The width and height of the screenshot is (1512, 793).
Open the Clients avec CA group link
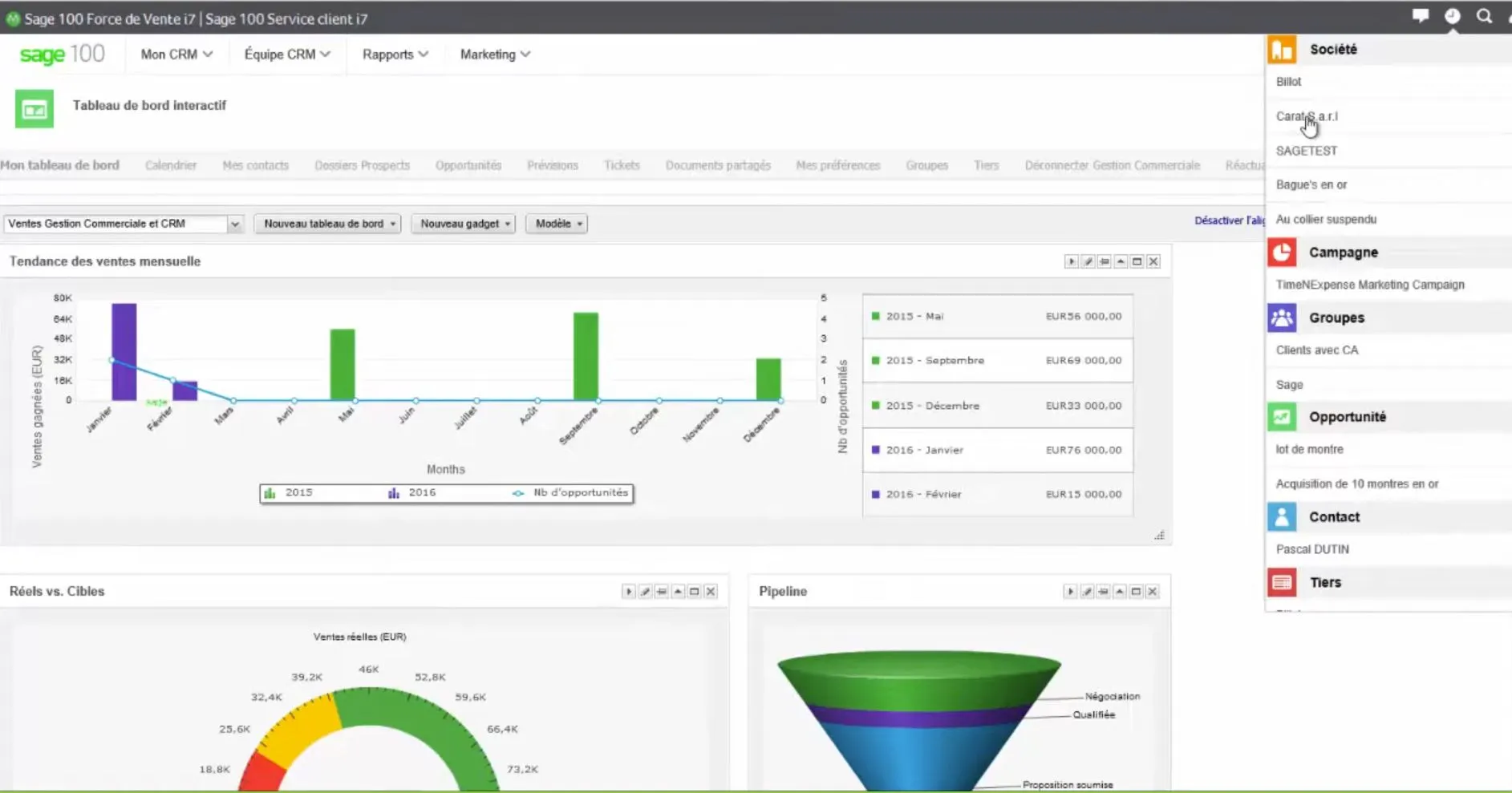(1317, 350)
